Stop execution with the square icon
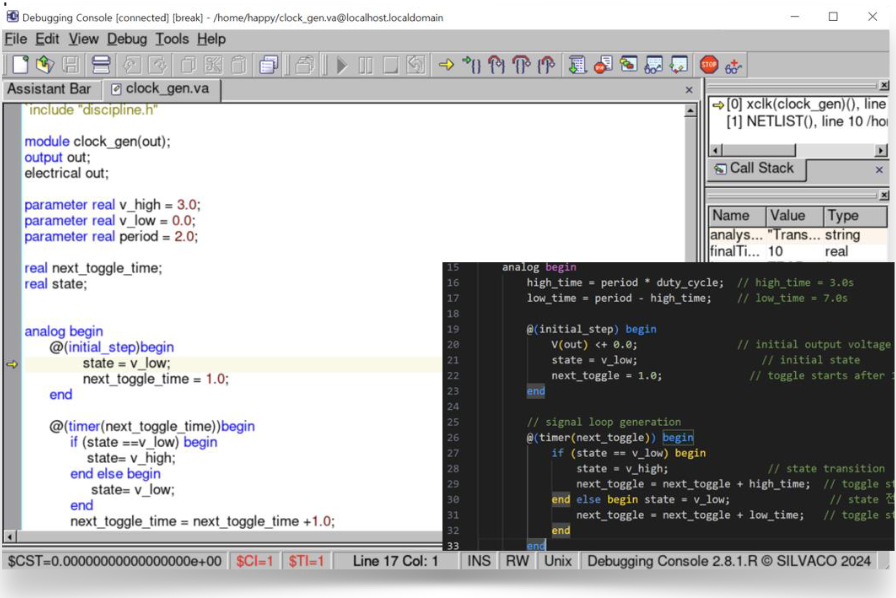This screenshot has height=598, width=896. (x=390, y=65)
